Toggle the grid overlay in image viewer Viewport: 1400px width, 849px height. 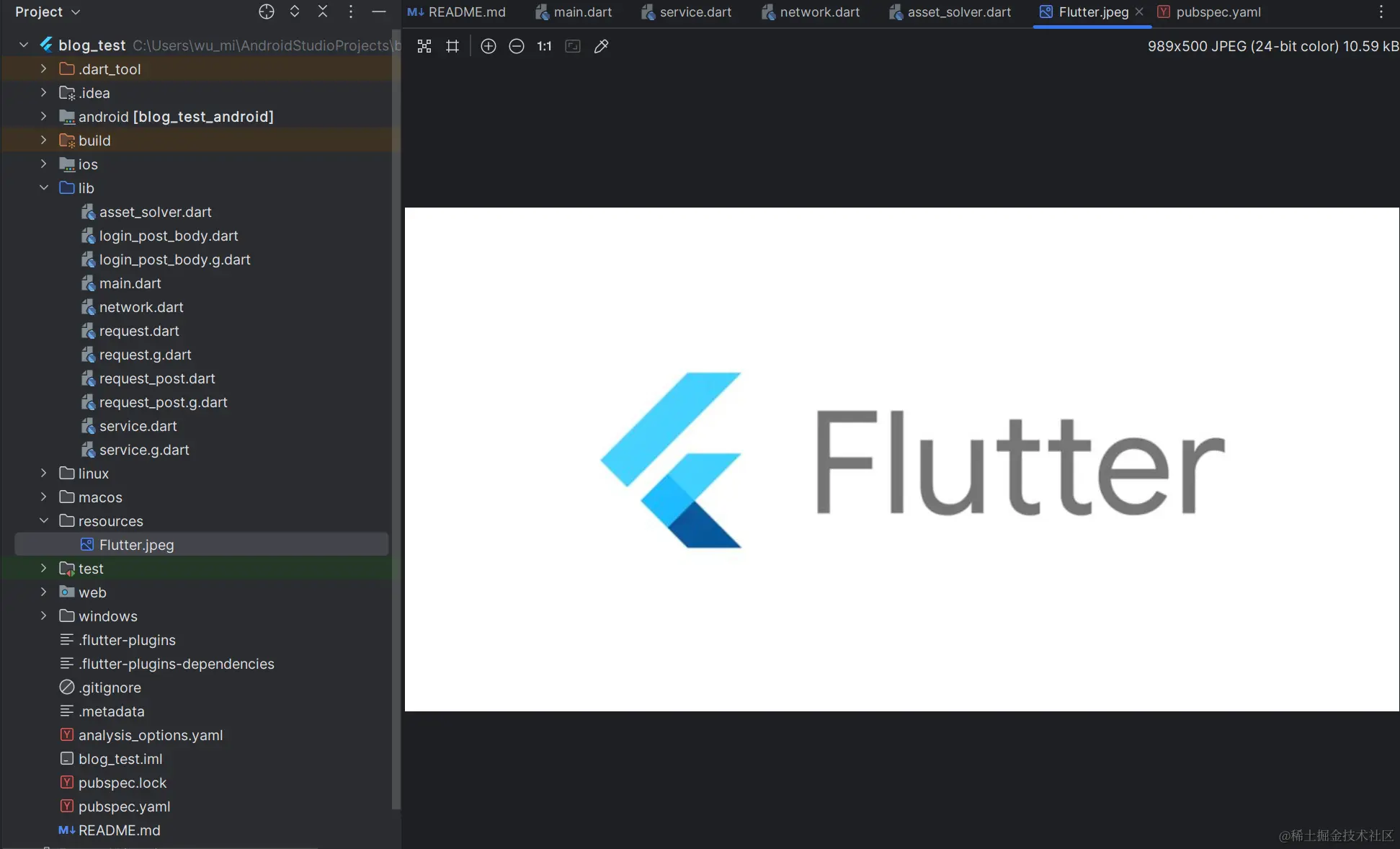pyautogui.click(x=452, y=46)
